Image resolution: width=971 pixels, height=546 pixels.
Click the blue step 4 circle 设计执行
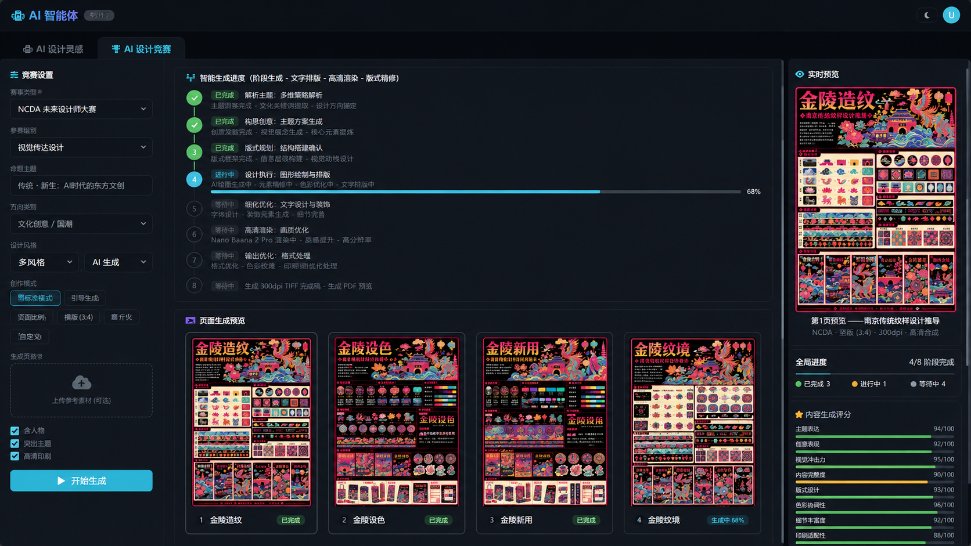point(194,179)
